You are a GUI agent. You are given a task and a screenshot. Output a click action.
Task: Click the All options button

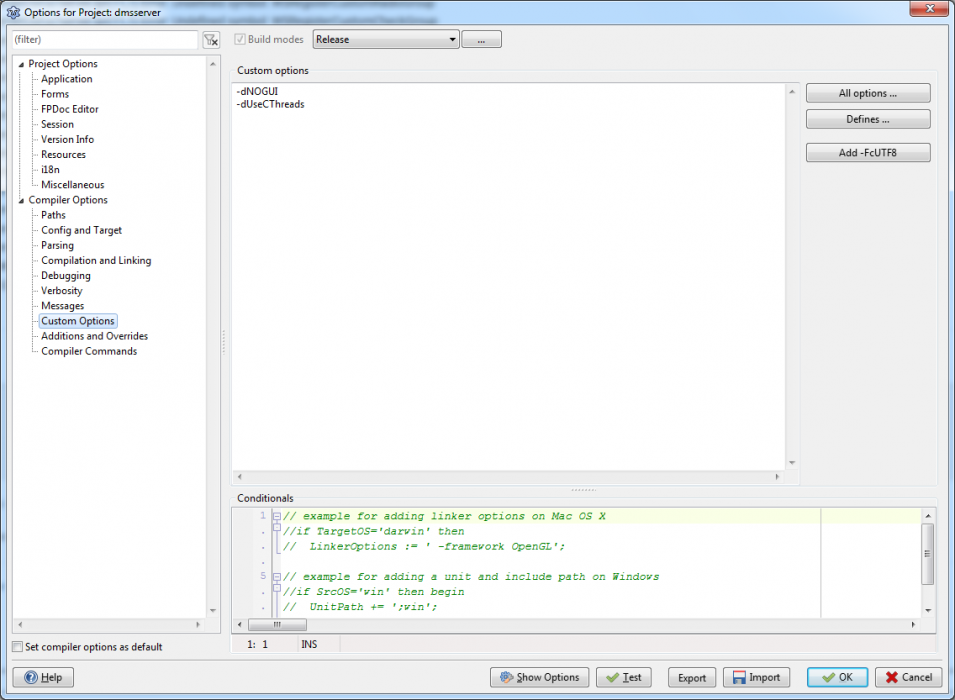(868, 93)
